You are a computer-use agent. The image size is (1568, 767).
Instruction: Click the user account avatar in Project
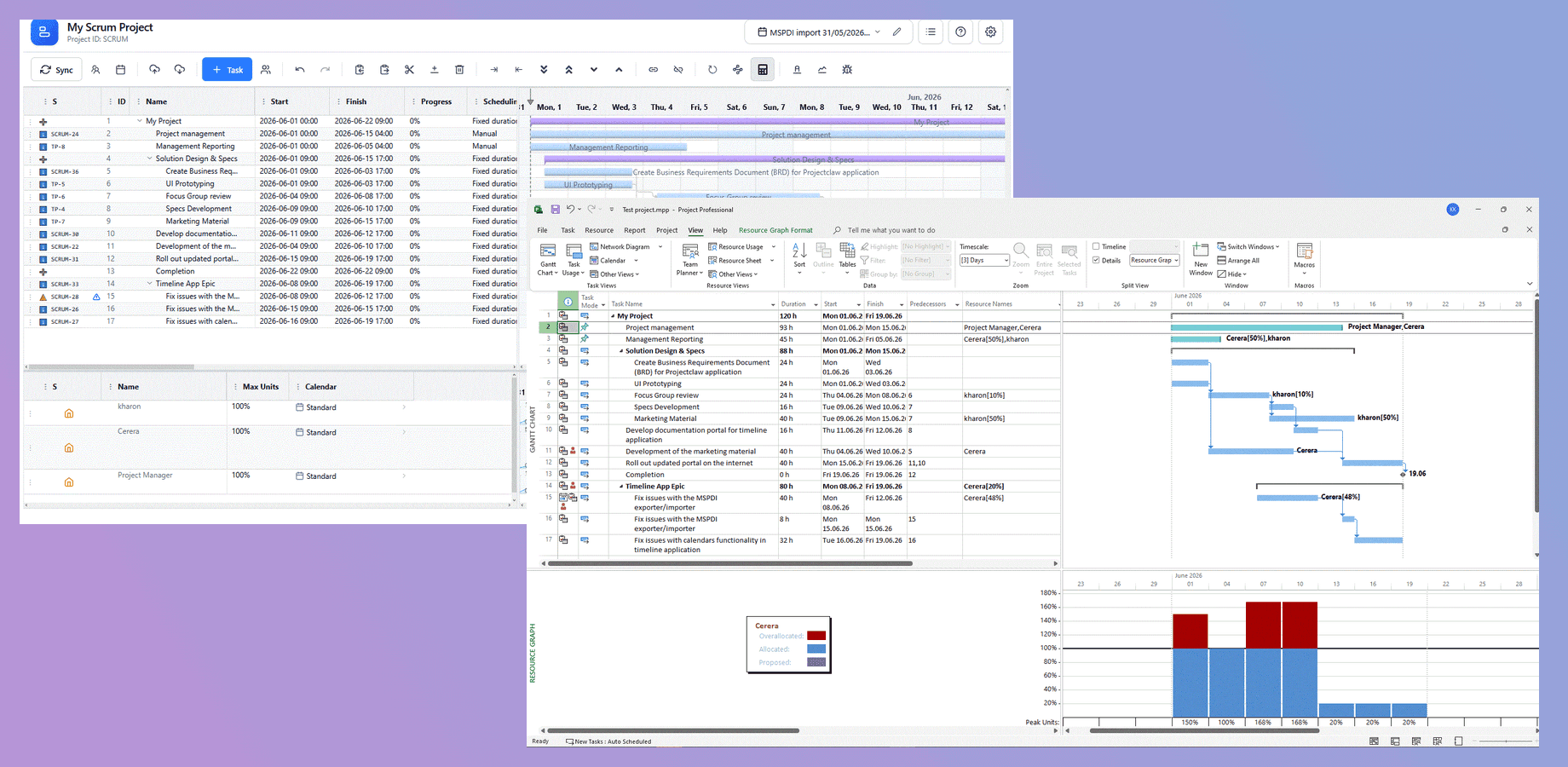tap(1453, 210)
